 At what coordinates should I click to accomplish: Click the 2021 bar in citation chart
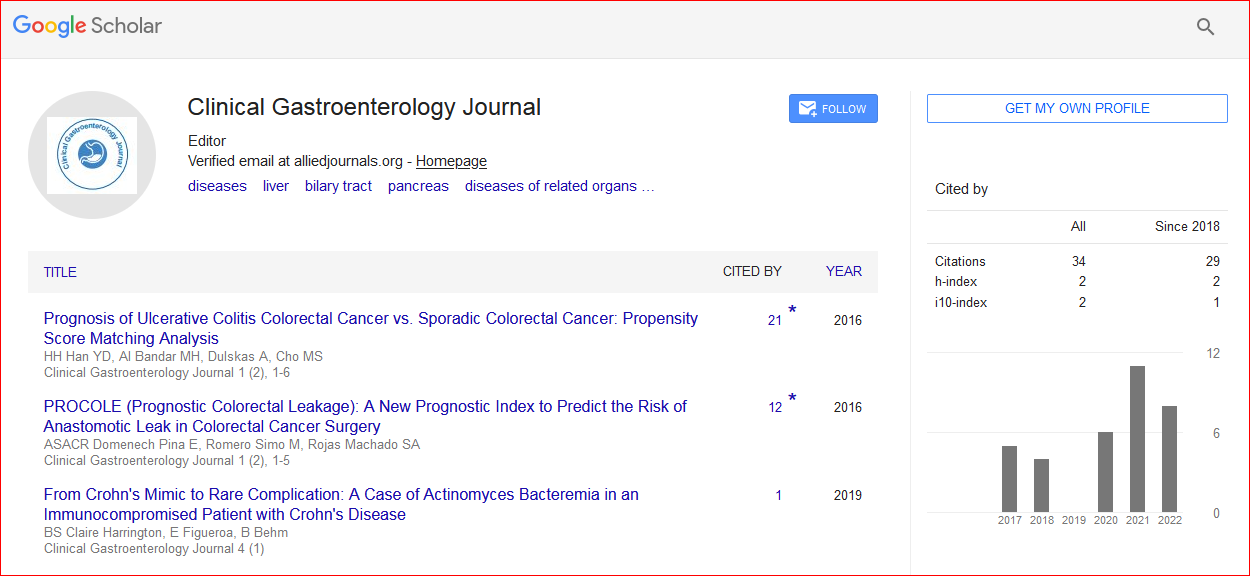point(1137,439)
